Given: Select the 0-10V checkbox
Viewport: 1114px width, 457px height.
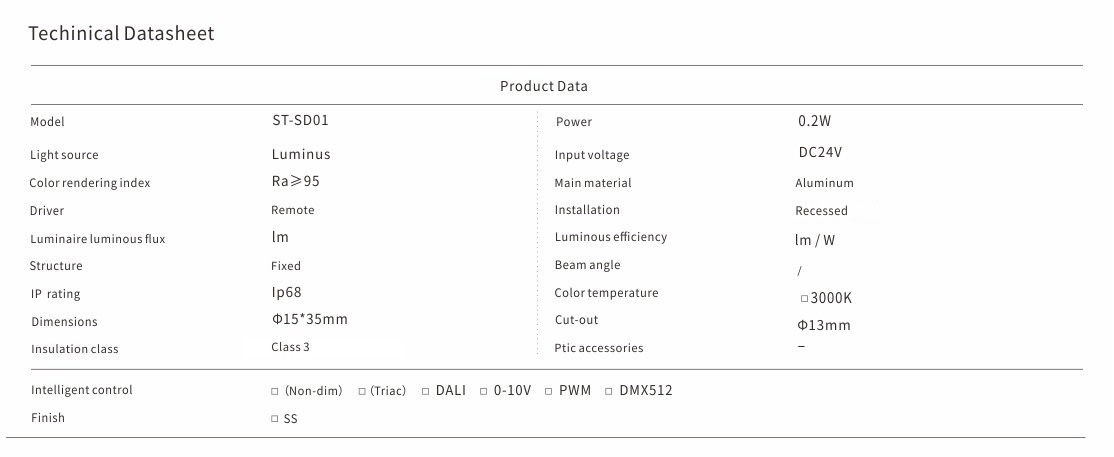Looking at the screenshot, I should click(x=484, y=391).
